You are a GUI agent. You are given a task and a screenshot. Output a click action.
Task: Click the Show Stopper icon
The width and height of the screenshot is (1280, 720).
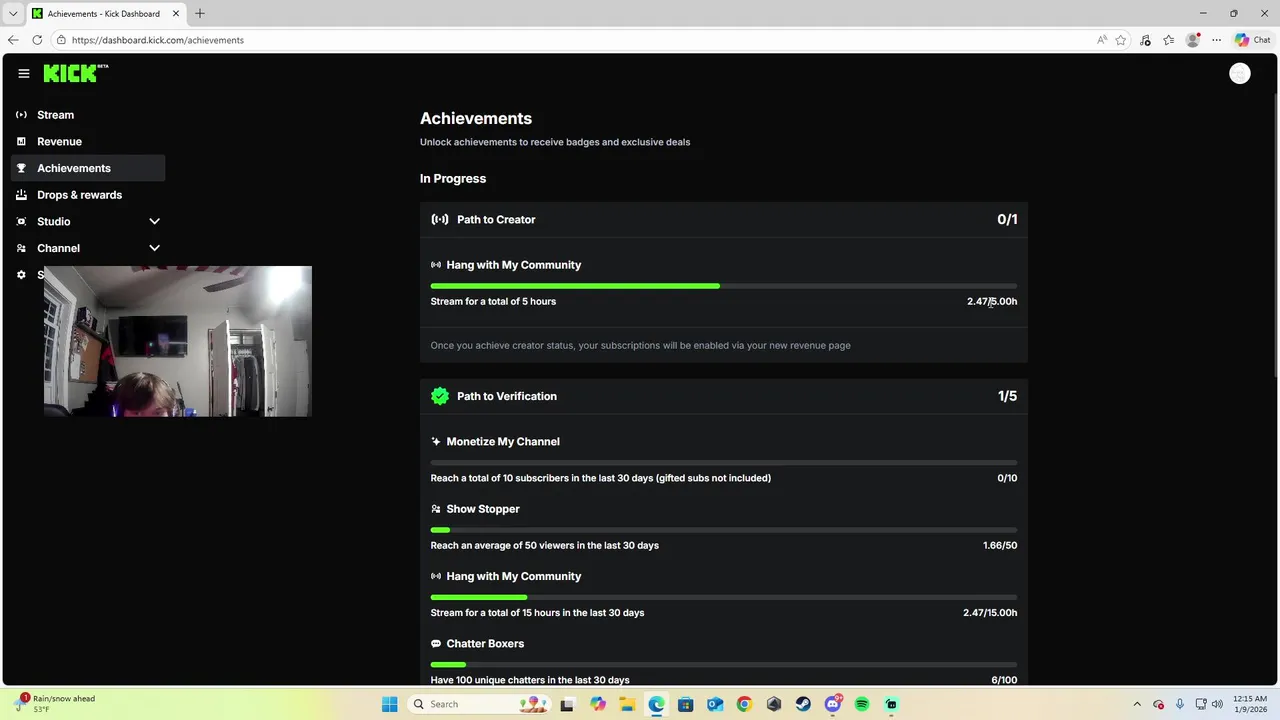point(436,509)
